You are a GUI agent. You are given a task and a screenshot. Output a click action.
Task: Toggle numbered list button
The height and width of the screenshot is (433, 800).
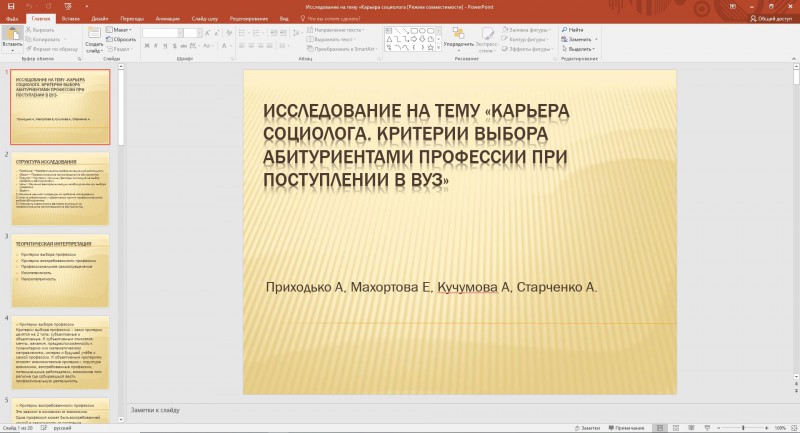tap(258, 33)
